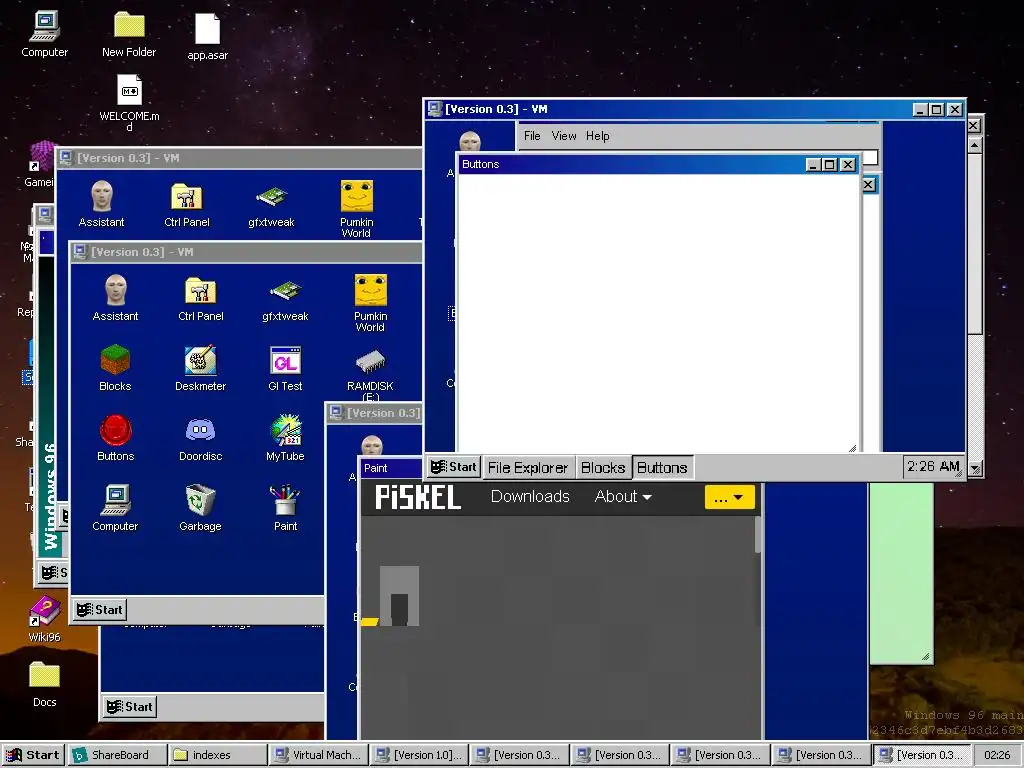Select the Piskel canvas sprite preview
The height and width of the screenshot is (768, 1024).
(399, 596)
